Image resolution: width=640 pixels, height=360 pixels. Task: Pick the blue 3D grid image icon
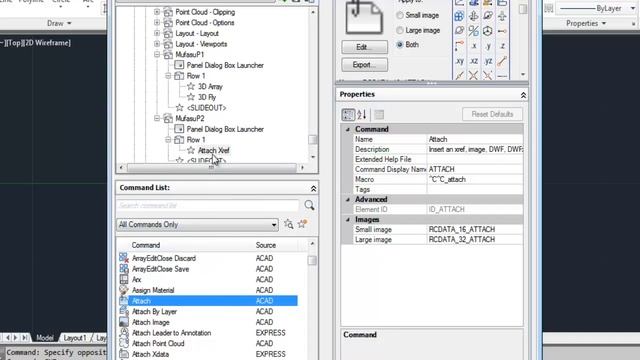(460, 16)
